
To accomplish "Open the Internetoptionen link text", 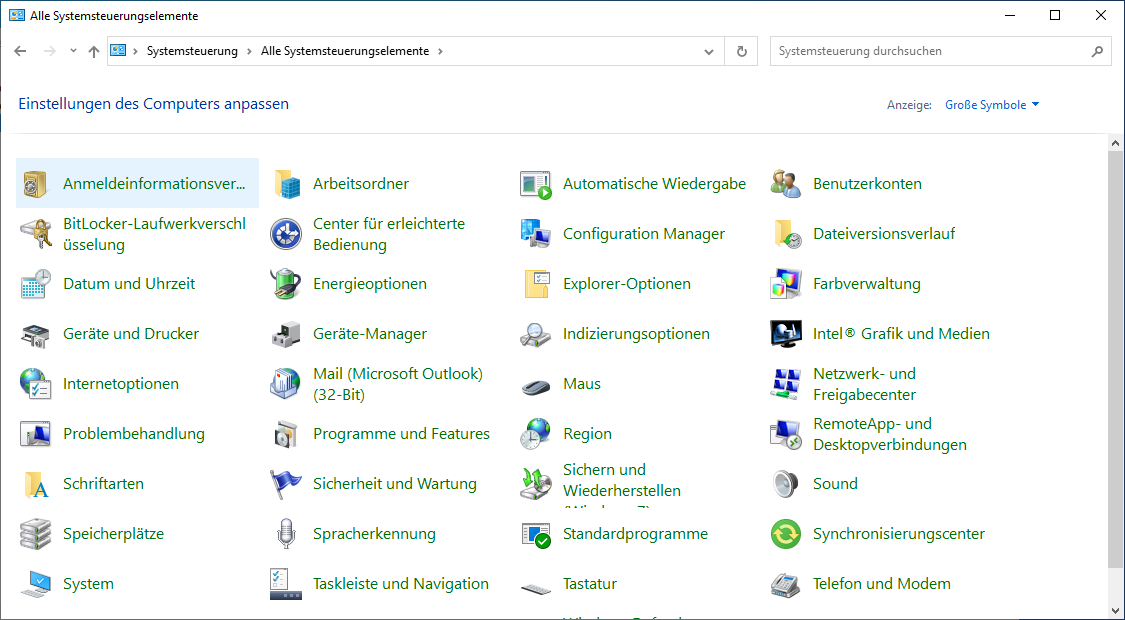I will click(121, 384).
